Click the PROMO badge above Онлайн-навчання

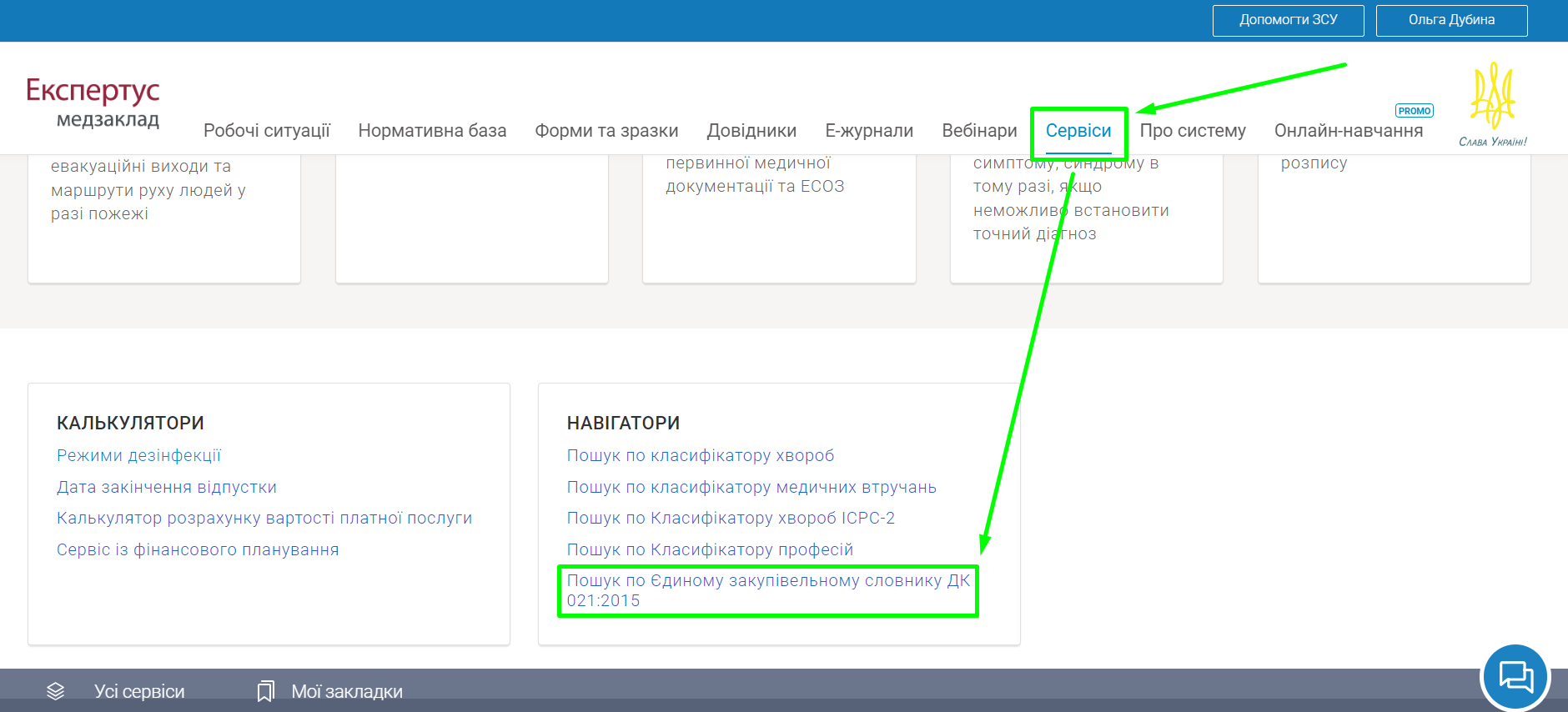pyautogui.click(x=1414, y=111)
